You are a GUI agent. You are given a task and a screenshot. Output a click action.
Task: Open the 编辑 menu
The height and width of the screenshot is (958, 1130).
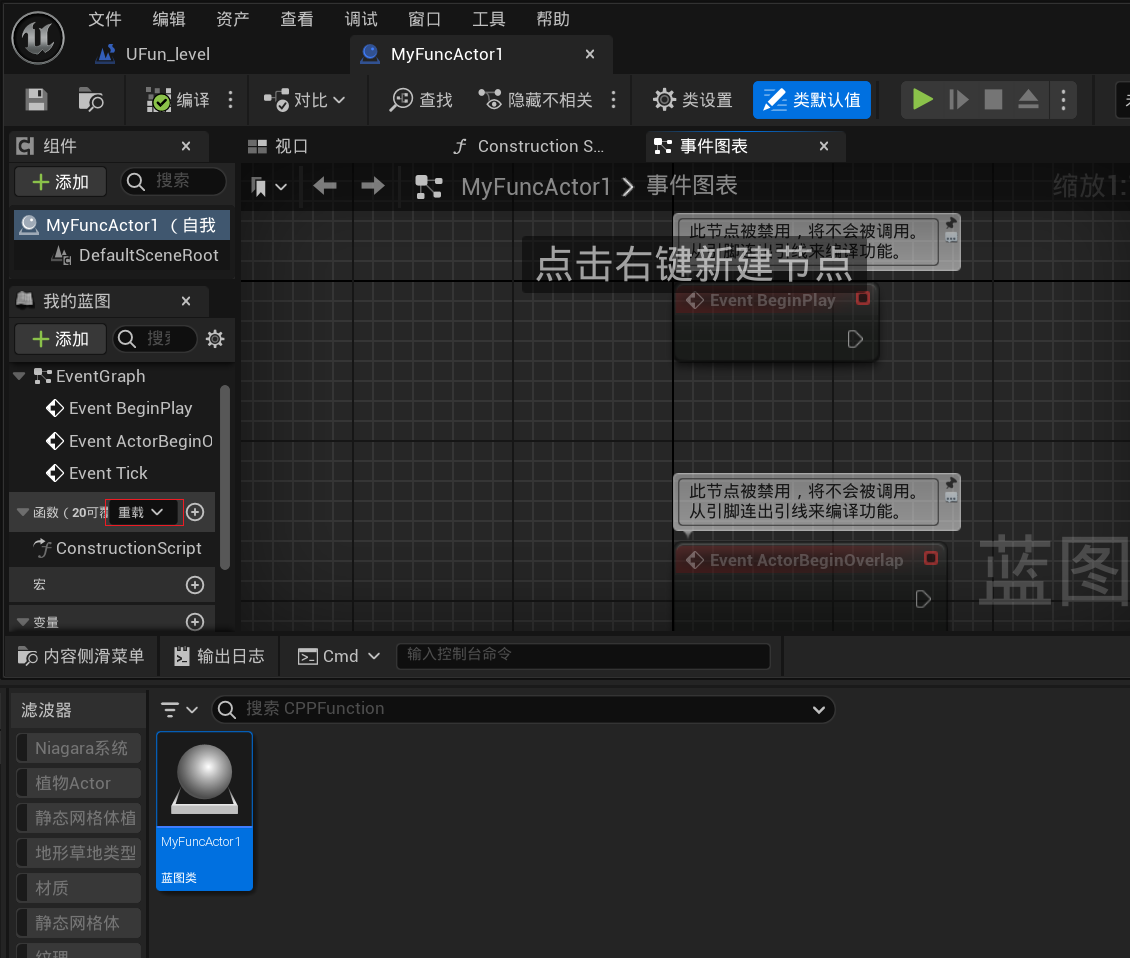click(x=169, y=19)
